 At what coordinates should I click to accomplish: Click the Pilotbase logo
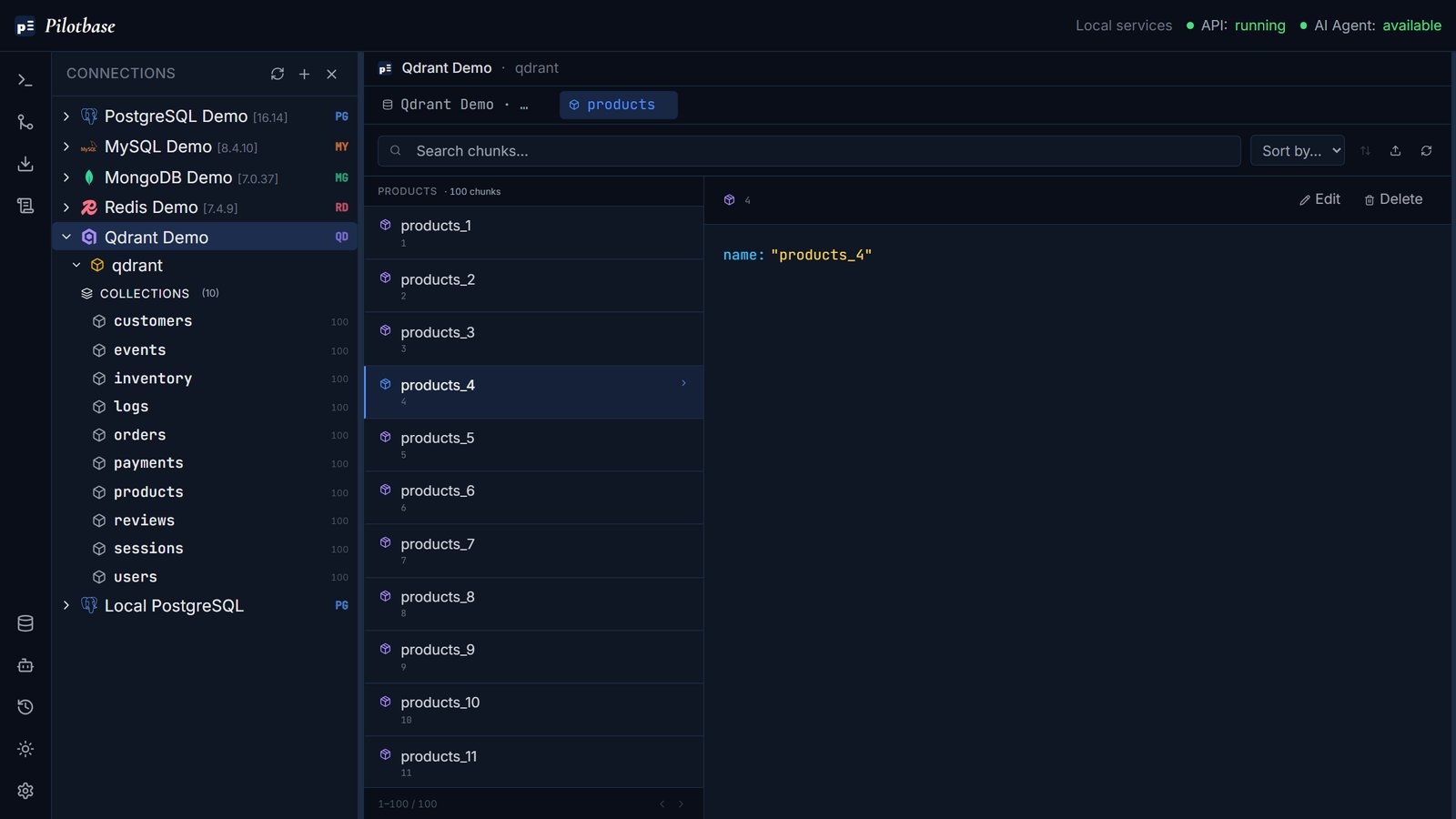tap(66, 26)
